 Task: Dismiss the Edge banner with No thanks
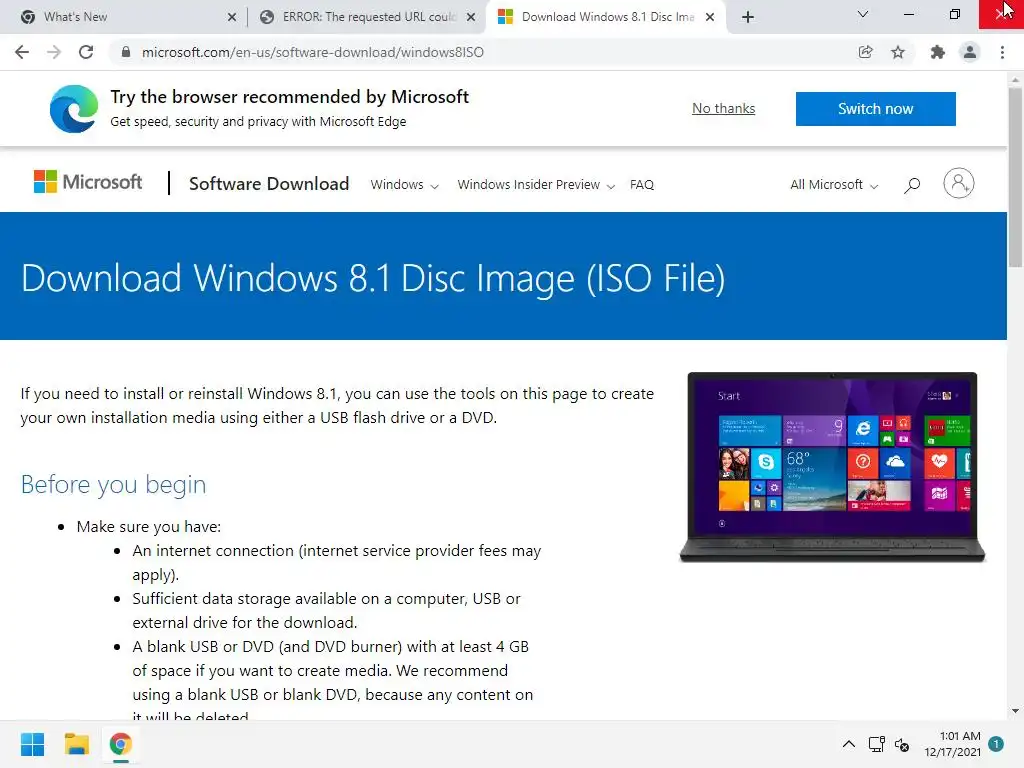click(724, 108)
